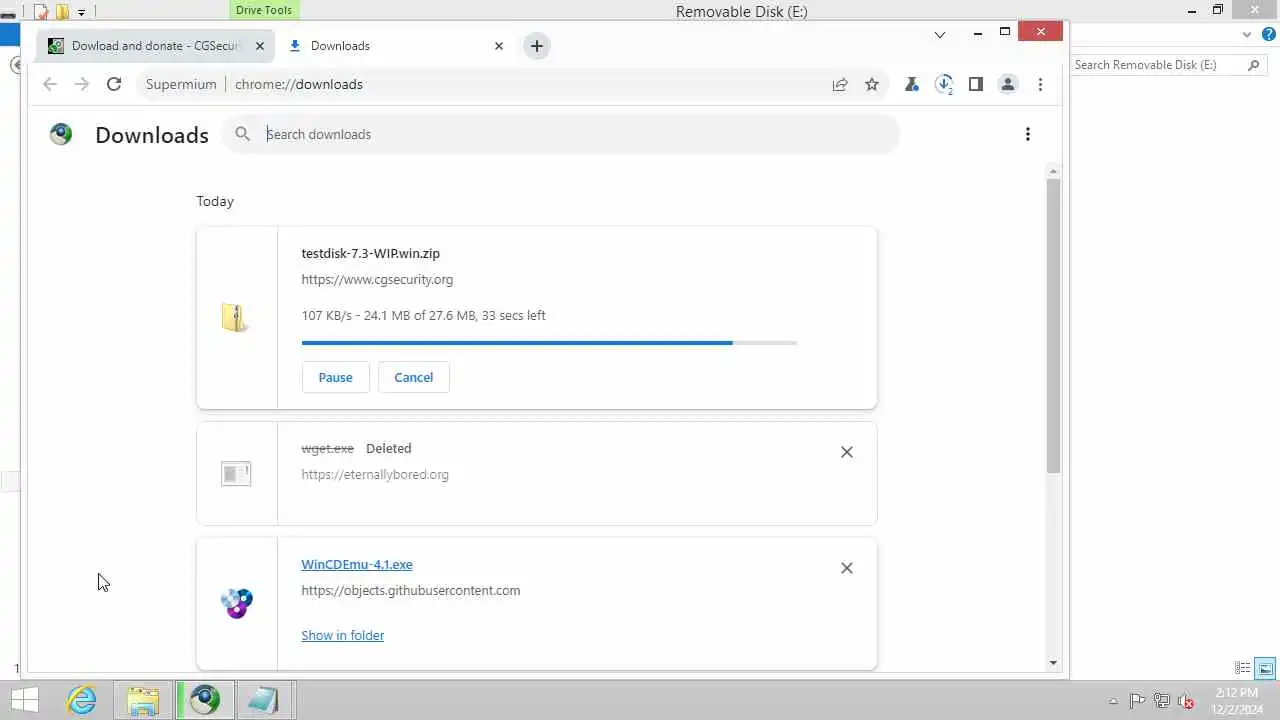
Task: Click the share page icon in address bar
Action: point(840,84)
